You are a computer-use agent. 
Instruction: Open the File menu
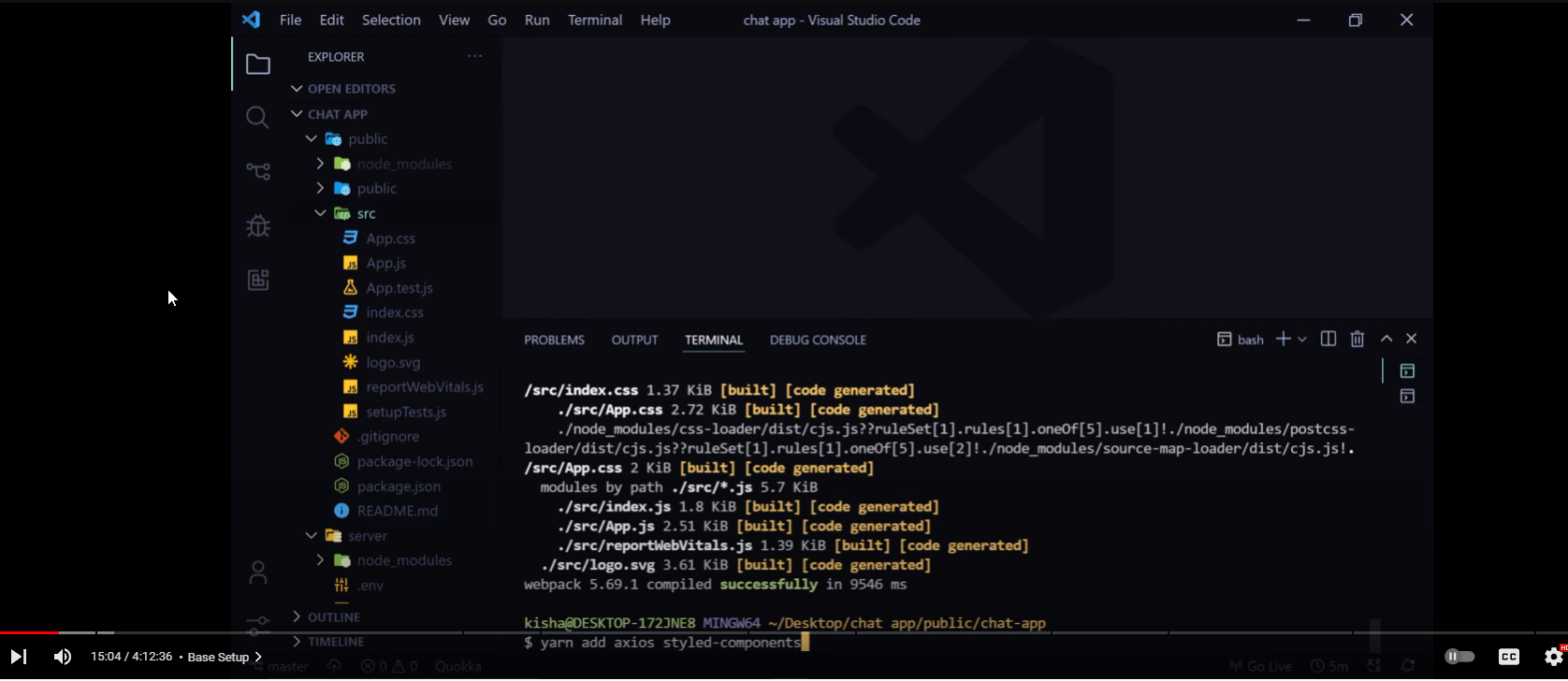coord(291,20)
